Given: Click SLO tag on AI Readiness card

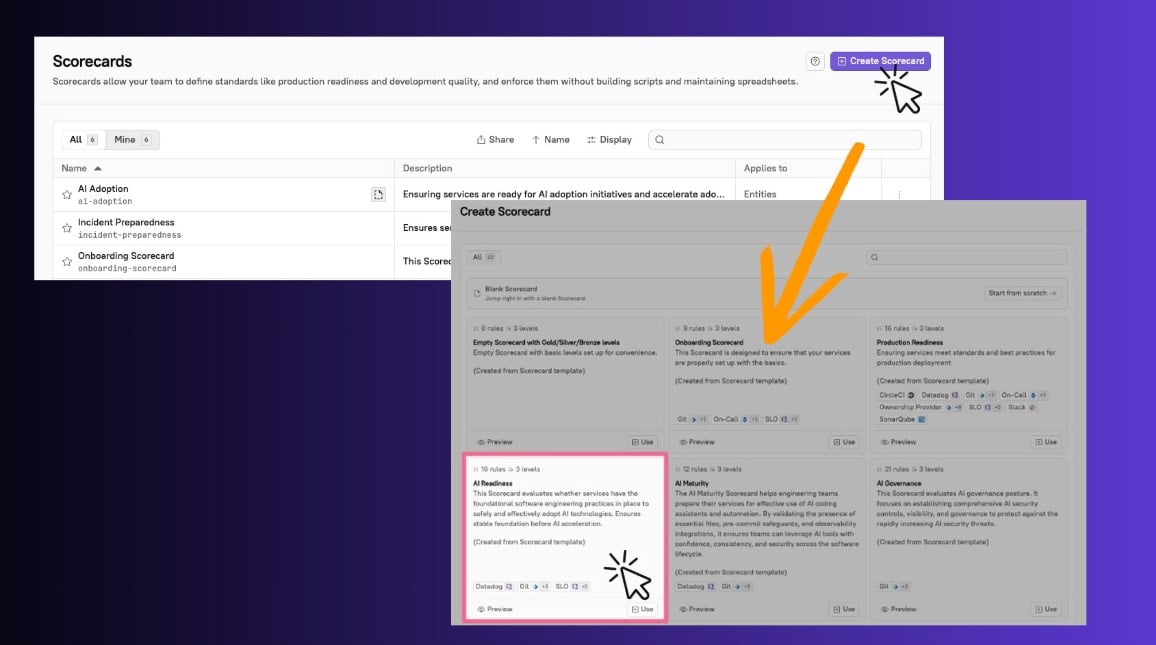Looking at the screenshot, I should point(571,587).
